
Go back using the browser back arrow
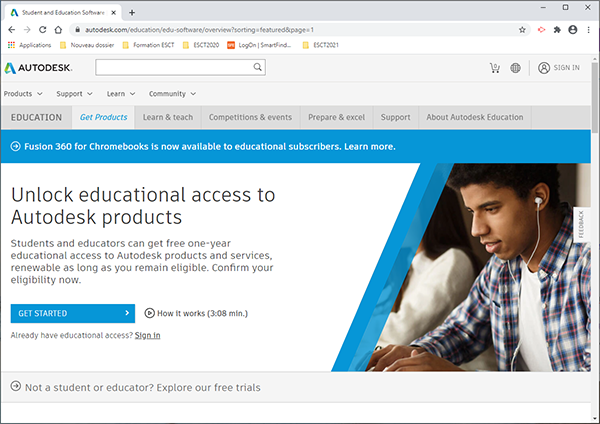11,29
